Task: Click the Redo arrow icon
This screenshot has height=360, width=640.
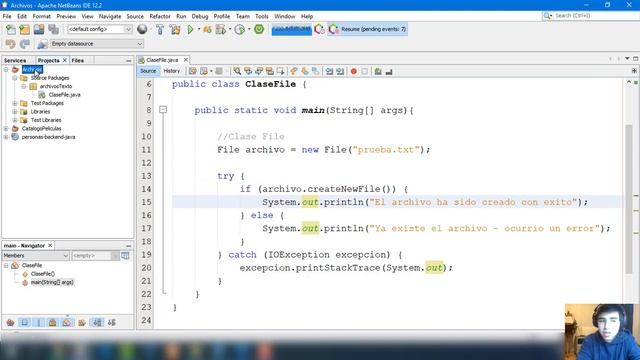Action: coord(25,44)
